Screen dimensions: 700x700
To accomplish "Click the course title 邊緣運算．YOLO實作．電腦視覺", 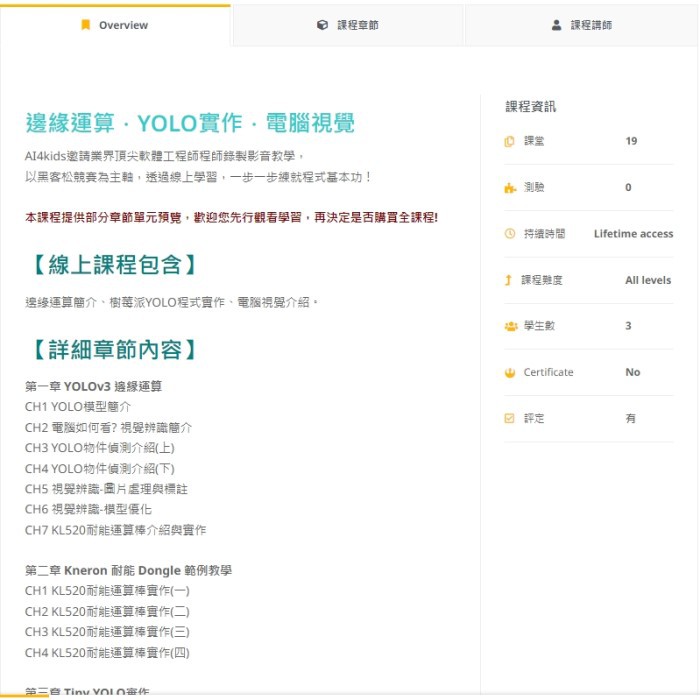I will pyautogui.click(x=190, y=124).
